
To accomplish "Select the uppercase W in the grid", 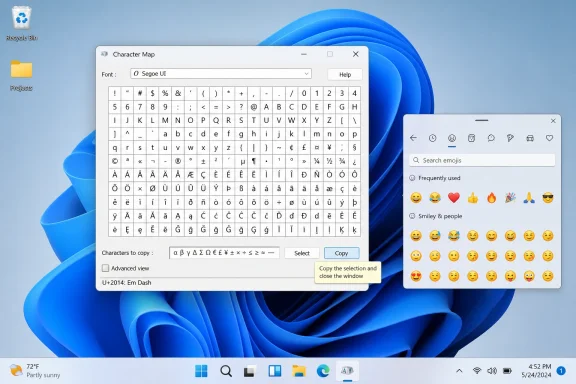I will coord(291,121).
